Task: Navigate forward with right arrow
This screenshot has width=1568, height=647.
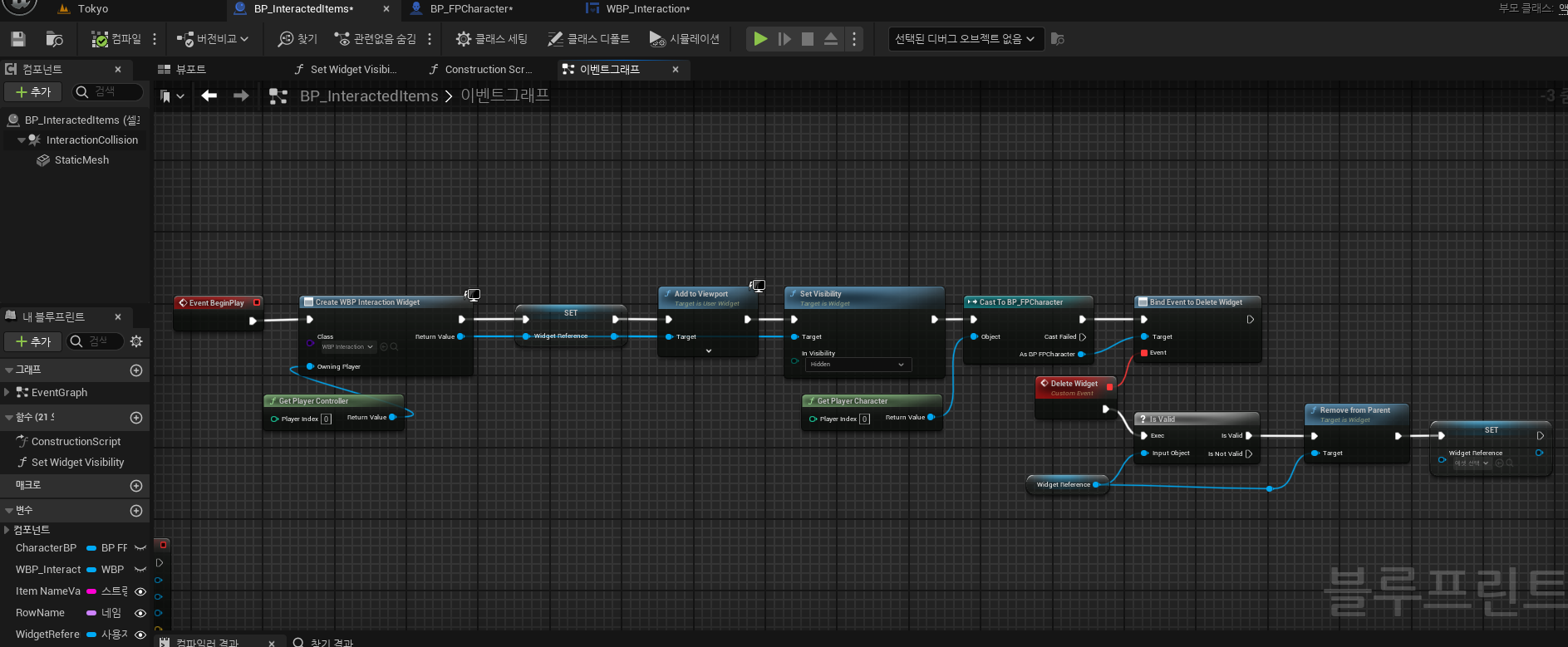Action: click(241, 96)
